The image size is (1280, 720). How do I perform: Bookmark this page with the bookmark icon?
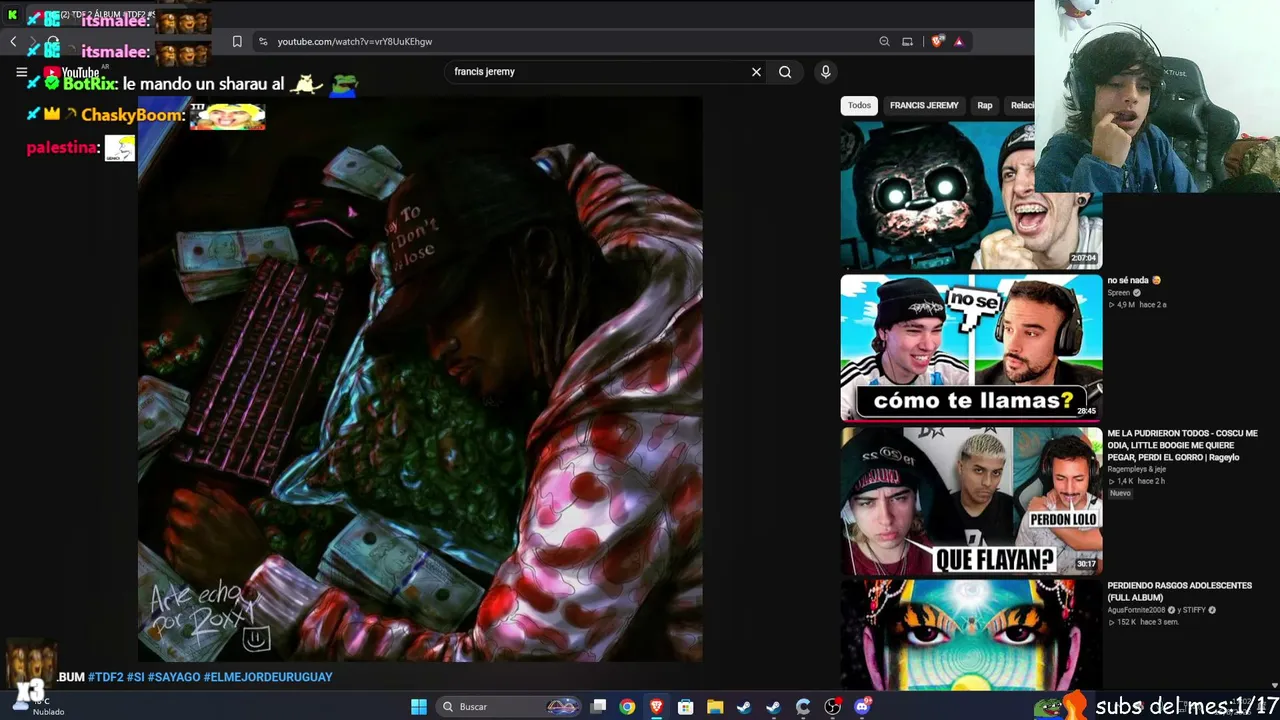coord(237,42)
